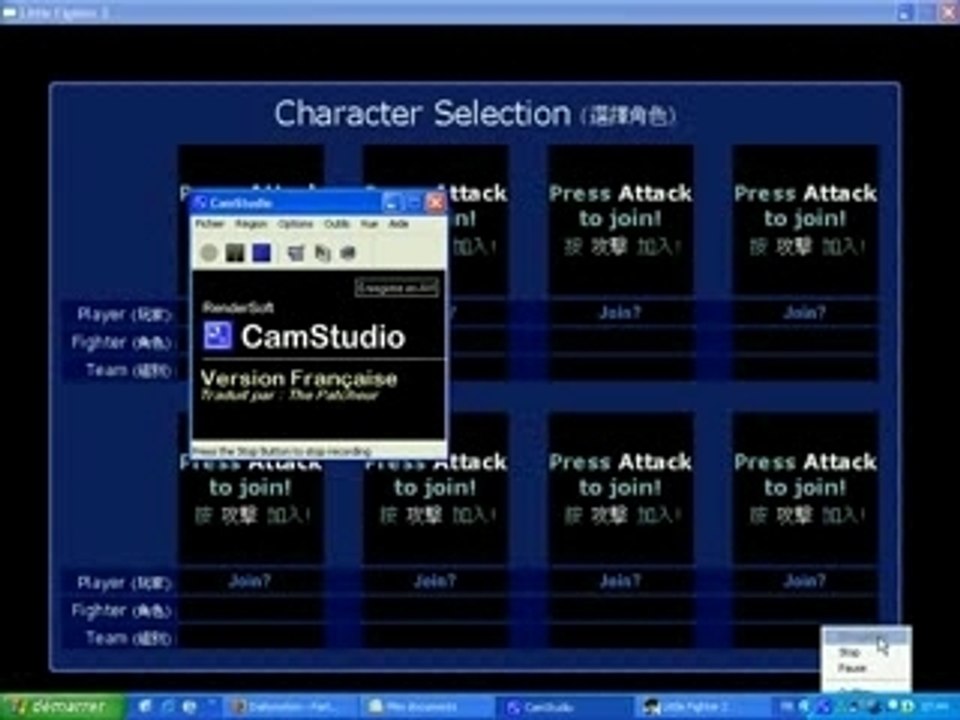Click the blue Stop button in CamStudio toolbar
960x720 pixels.
tap(262, 252)
